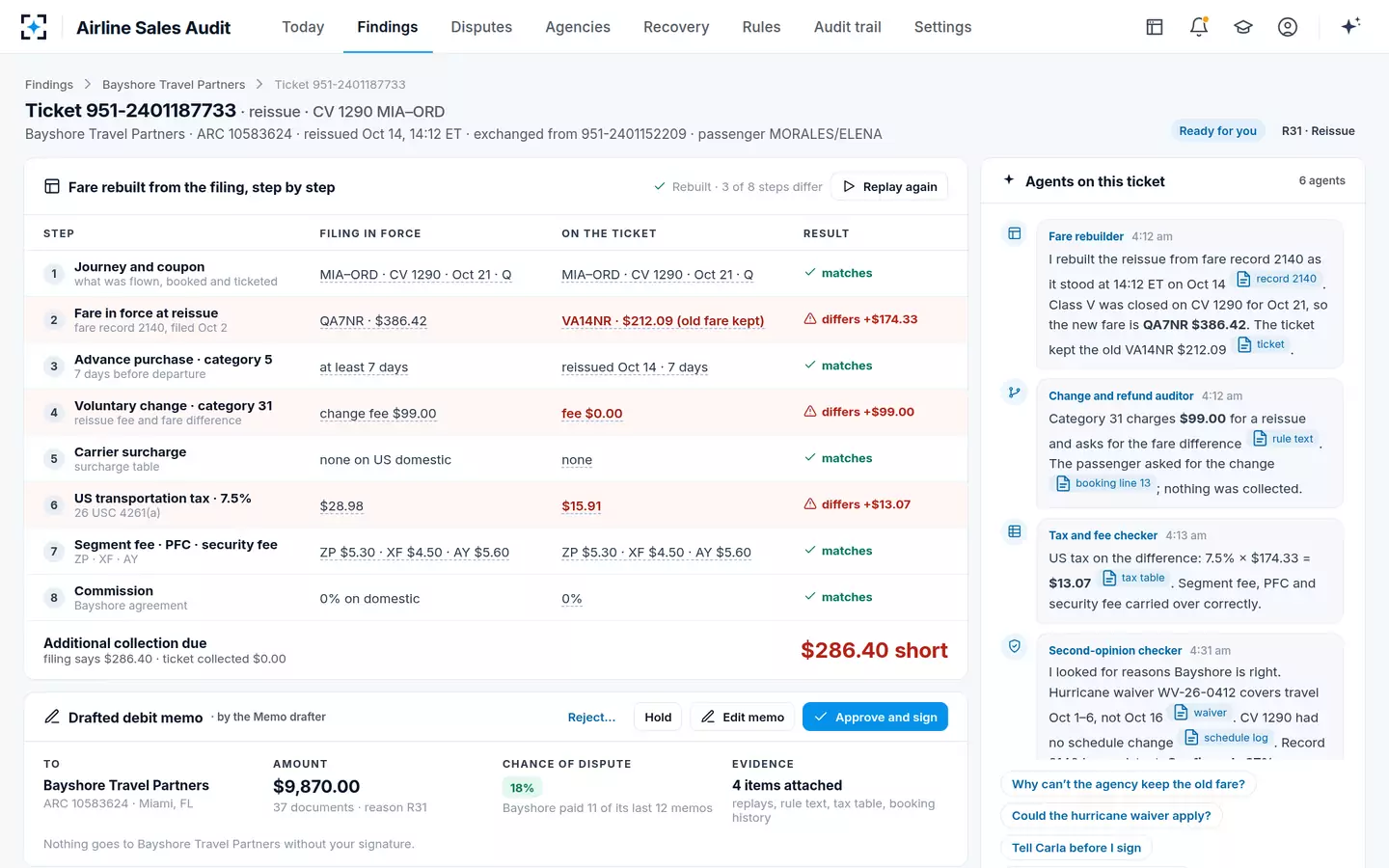Select the Findings tab

(388, 27)
